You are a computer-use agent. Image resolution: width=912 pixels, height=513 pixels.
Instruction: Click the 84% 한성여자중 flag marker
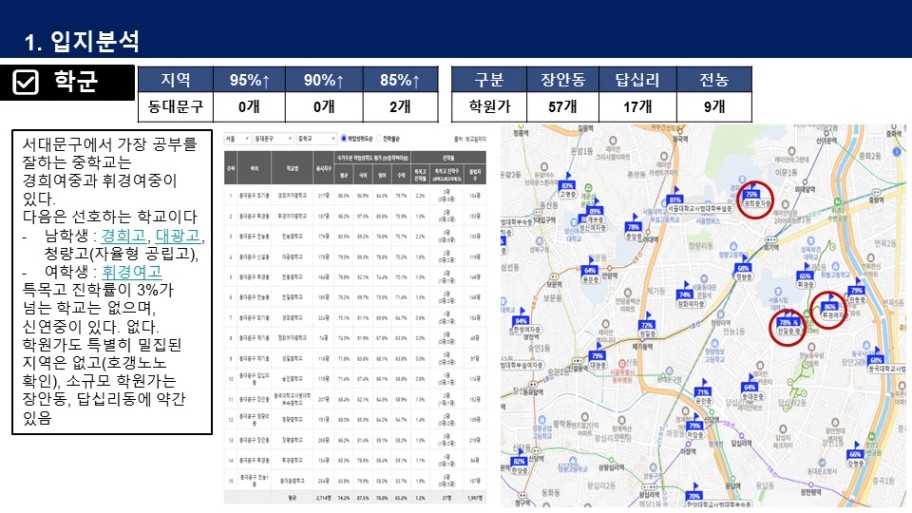[x=520, y=320]
